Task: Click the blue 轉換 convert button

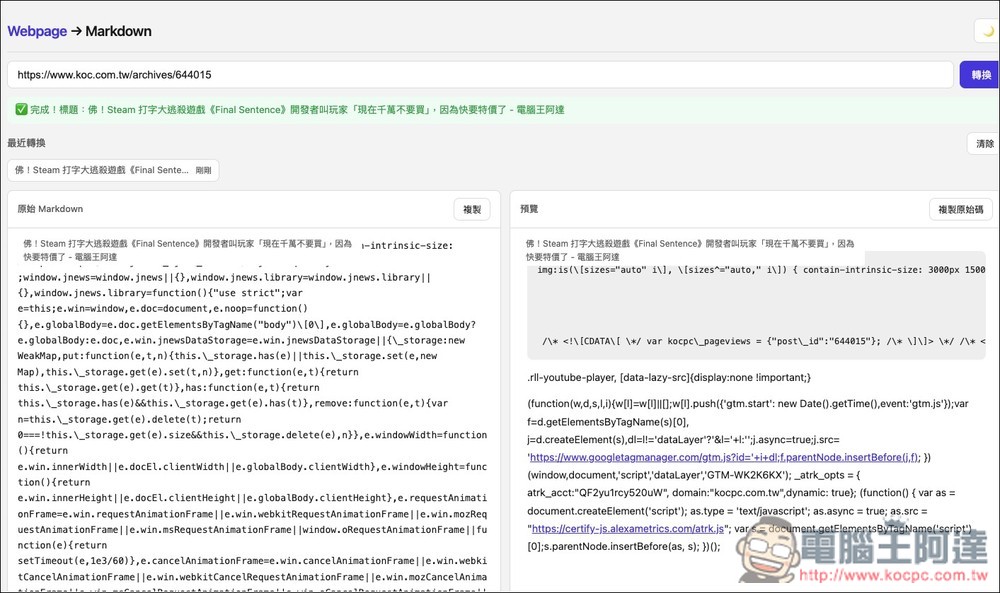Action: click(x=980, y=75)
